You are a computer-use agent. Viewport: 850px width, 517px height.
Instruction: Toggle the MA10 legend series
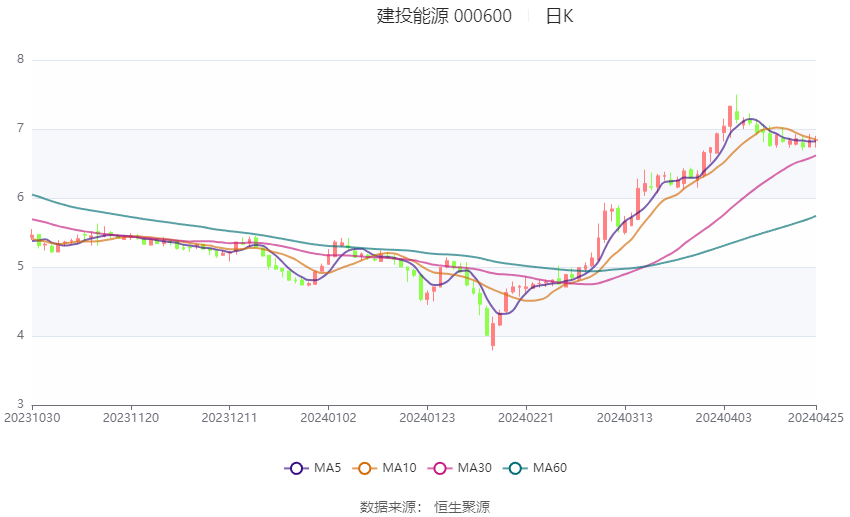(384, 468)
